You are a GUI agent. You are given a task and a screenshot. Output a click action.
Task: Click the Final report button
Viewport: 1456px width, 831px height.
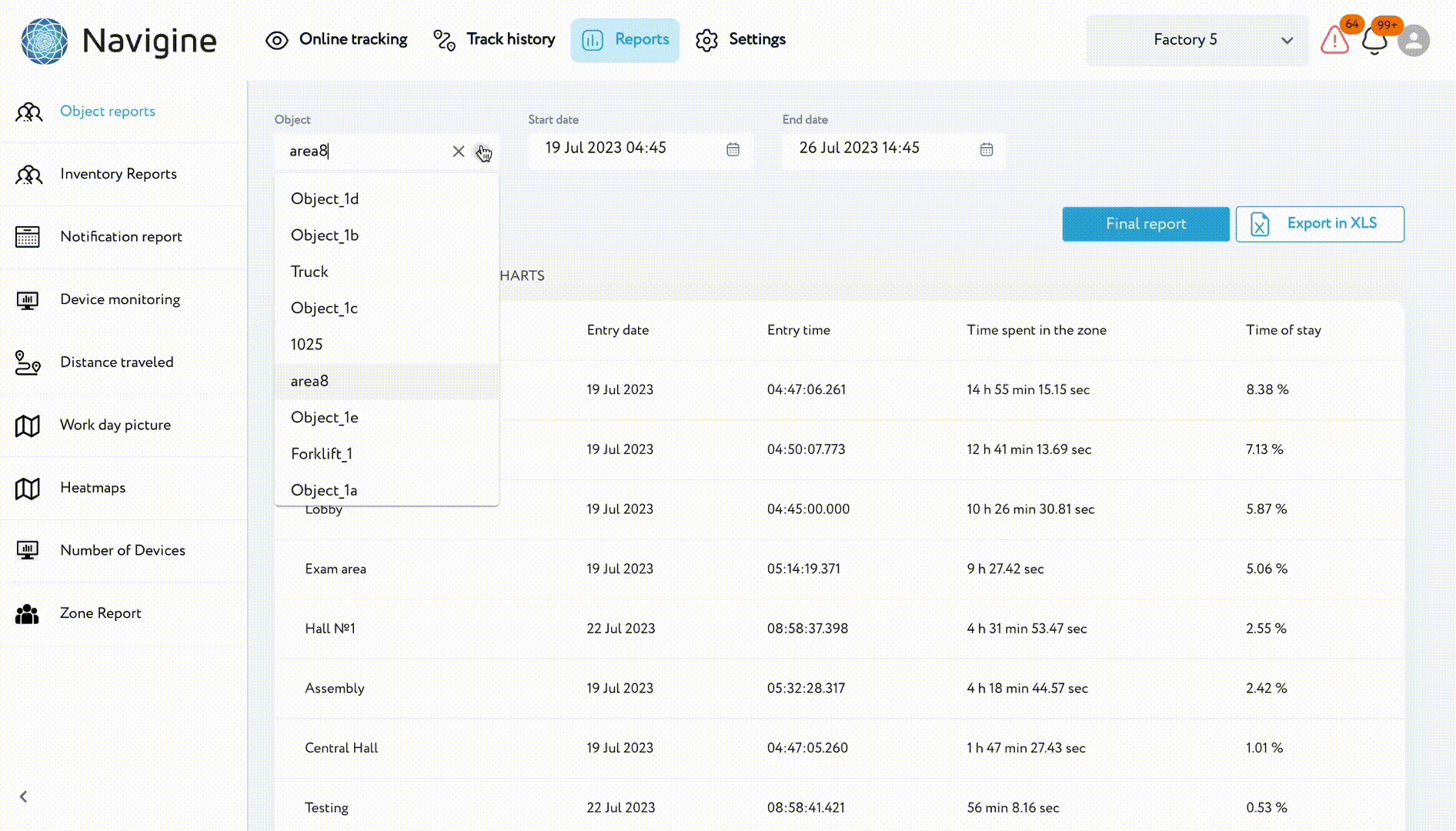pyautogui.click(x=1146, y=224)
